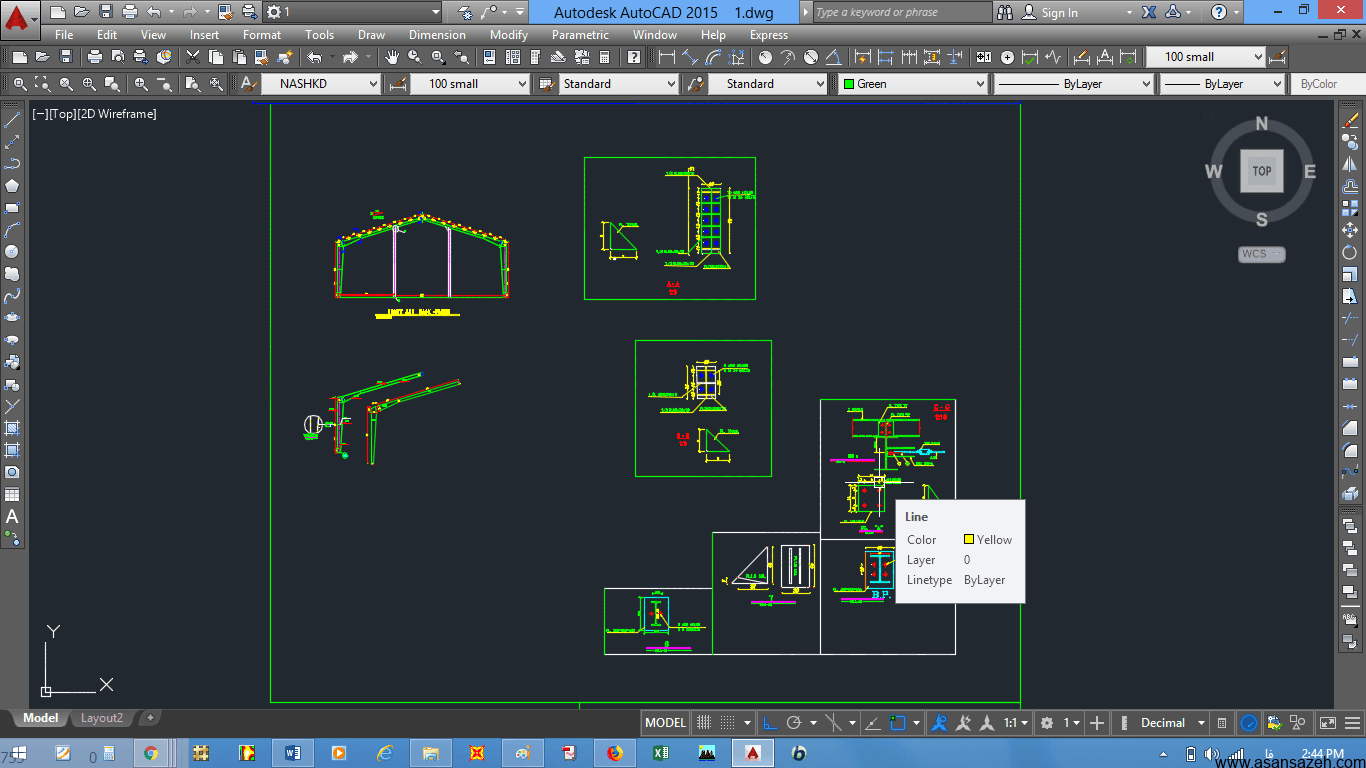The height and width of the screenshot is (768, 1366).
Task: Open the Green color control dropdown
Action: point(913,84)
